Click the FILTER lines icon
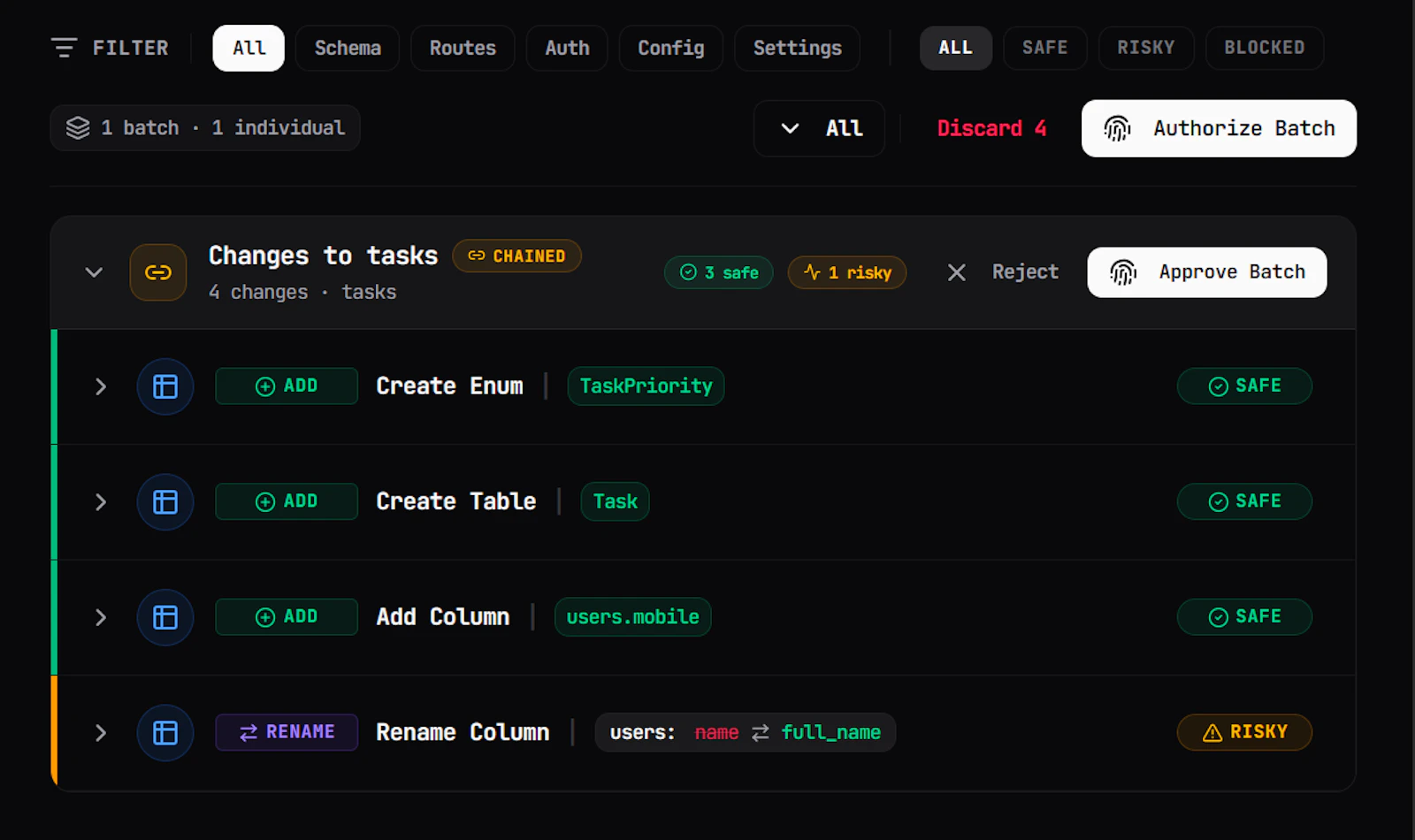Viewport: 1415px width, 840px height. coord(64,48)
